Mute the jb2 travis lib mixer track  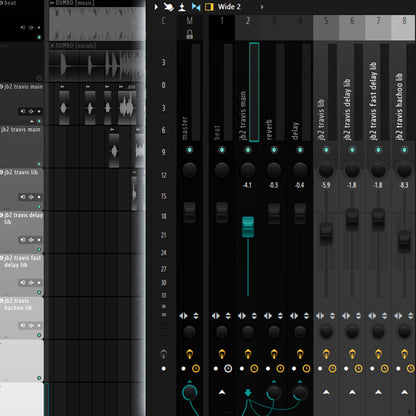[x=326, y=150]
